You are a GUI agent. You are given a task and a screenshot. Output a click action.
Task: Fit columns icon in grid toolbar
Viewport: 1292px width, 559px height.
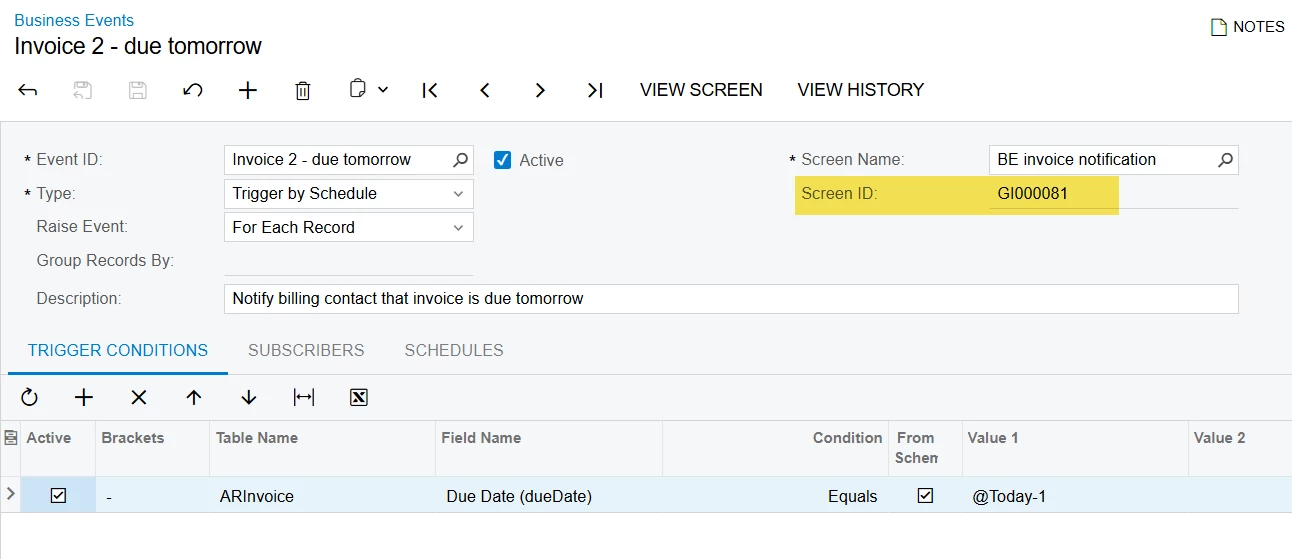click(304, 397)
